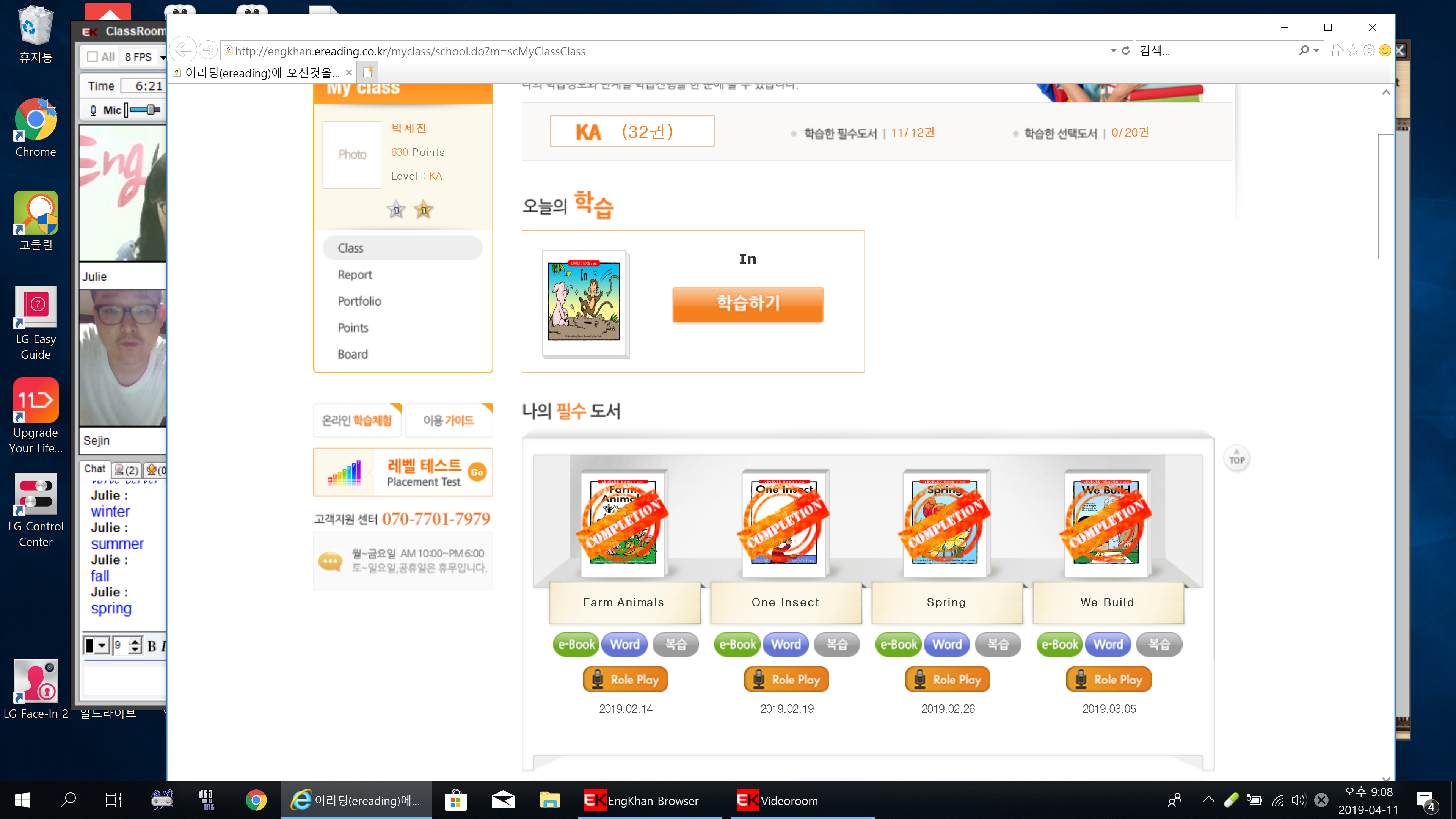Select the Class menu item

402,248
